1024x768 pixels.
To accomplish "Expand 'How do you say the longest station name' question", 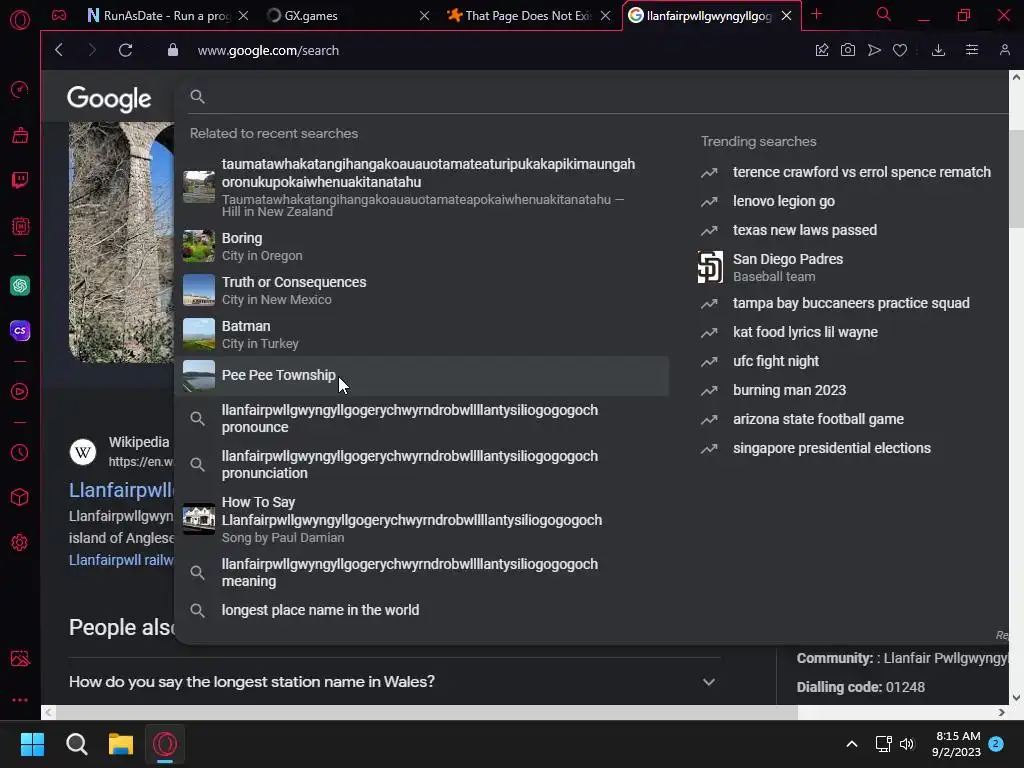I will 394,682.
